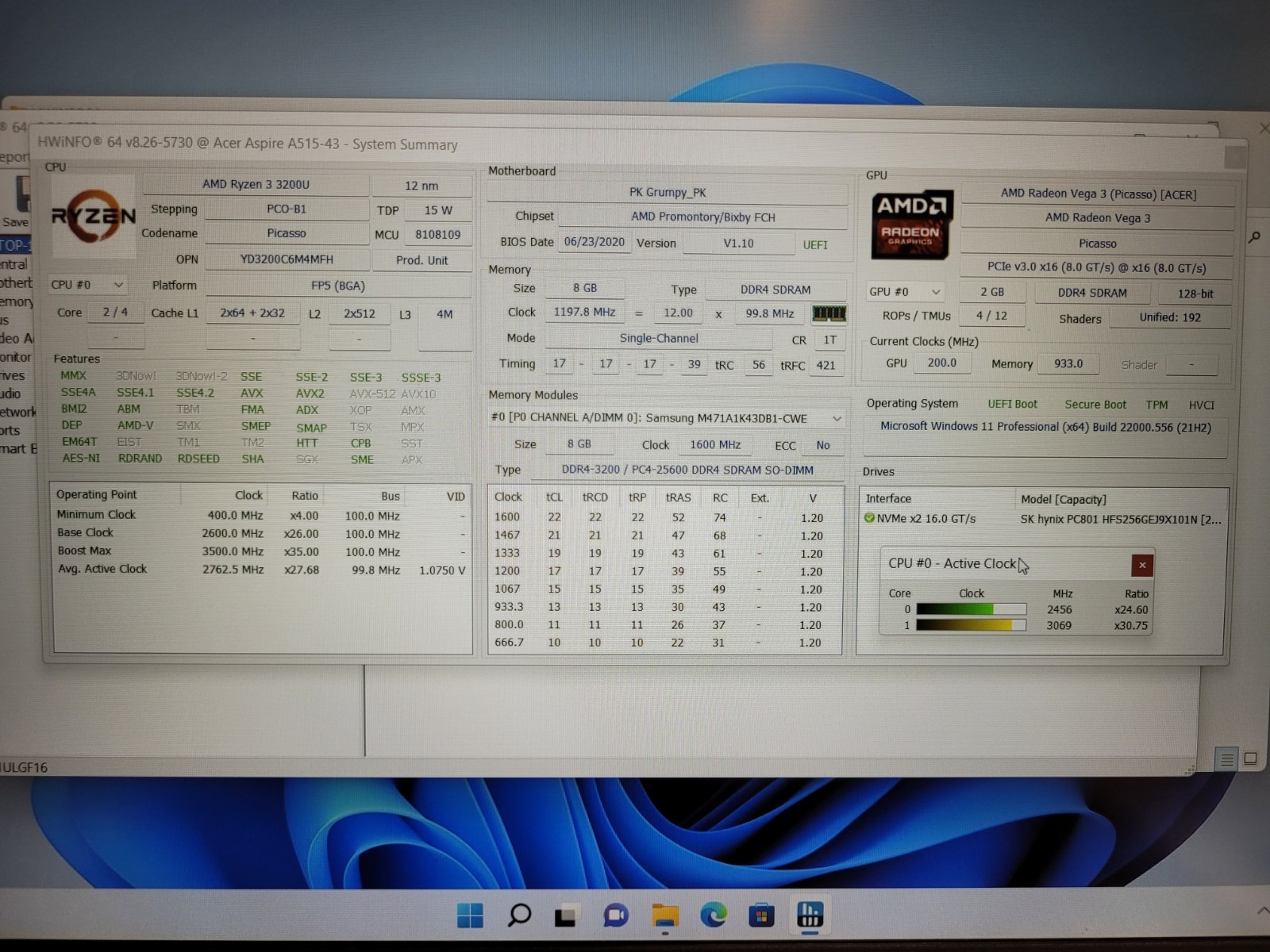Click the Core 1 clock usage bar
Screen dimensions: 1270x952
tap(971, 625)
